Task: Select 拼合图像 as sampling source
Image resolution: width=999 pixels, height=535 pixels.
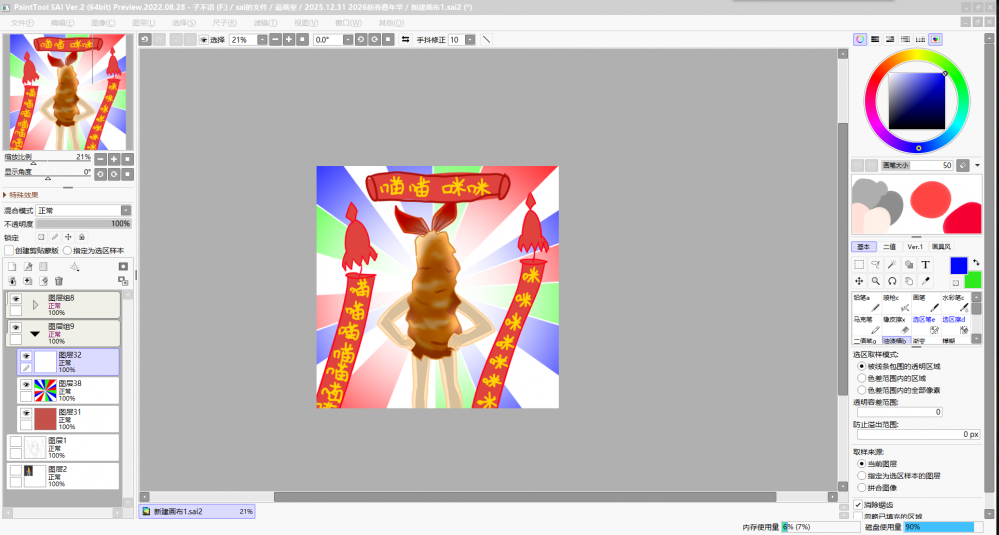Action: [x=861, y=487]
